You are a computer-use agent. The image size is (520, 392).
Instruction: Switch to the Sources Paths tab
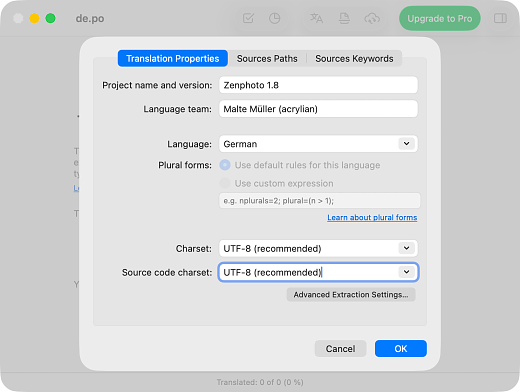point(267,59)
